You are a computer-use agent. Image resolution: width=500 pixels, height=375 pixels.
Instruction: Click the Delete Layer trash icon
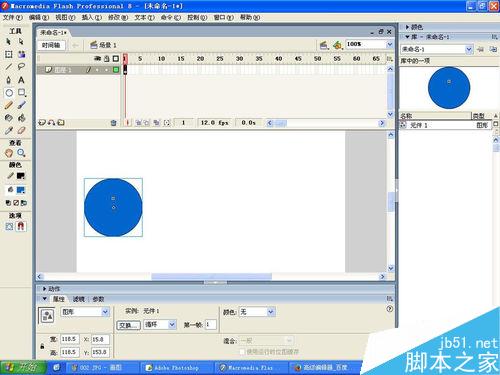click(113, 123)
